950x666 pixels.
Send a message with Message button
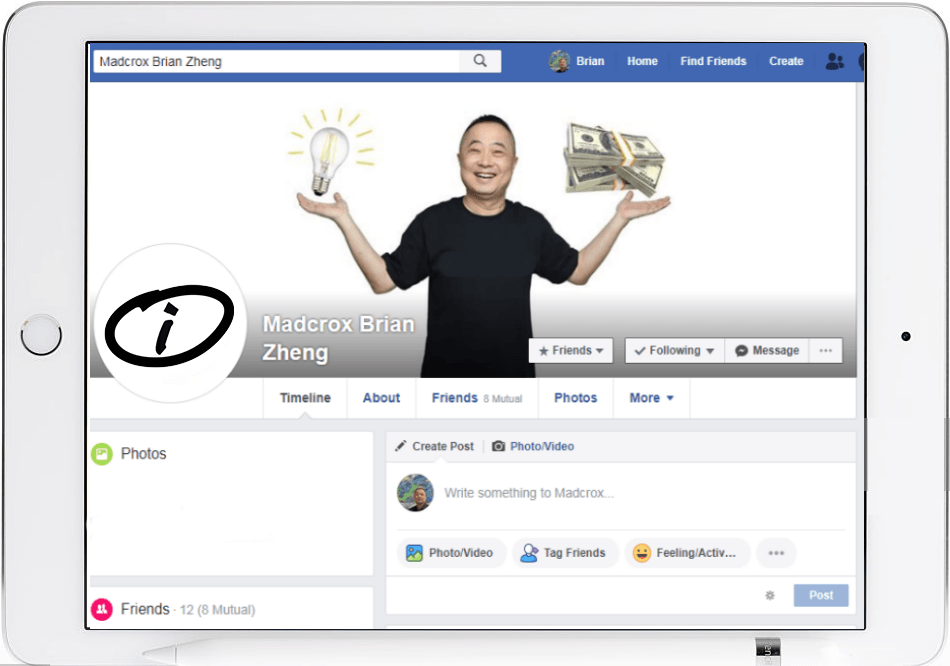[767, 350]
